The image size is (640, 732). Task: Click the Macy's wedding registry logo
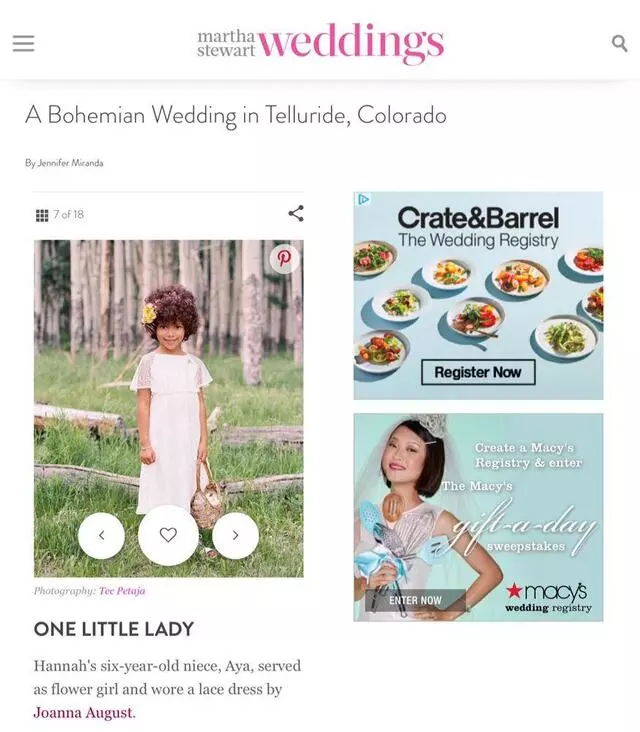click(x=548, y=597)
